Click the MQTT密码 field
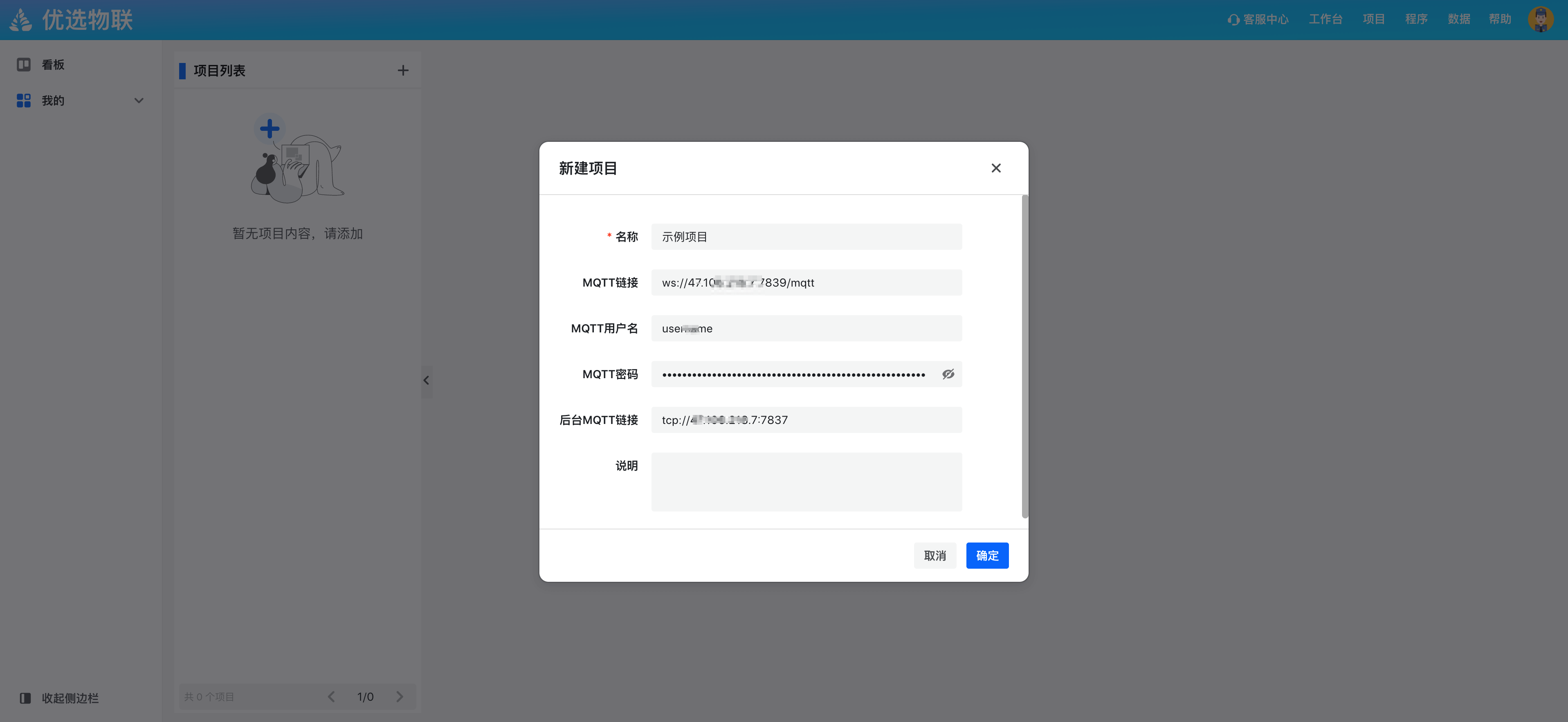1568x722 pixels. 806,374
